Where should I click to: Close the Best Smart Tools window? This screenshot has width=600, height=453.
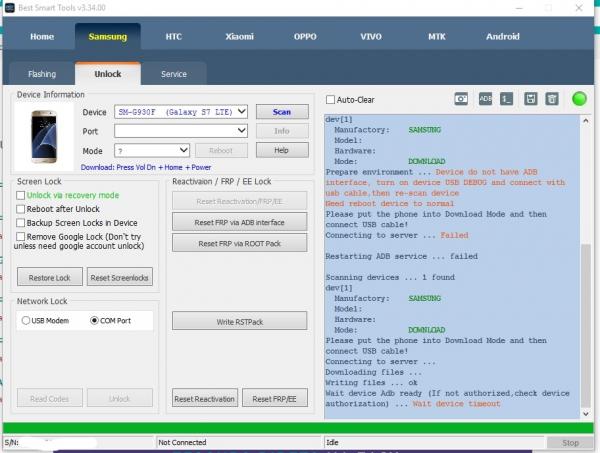click(579, 8)
